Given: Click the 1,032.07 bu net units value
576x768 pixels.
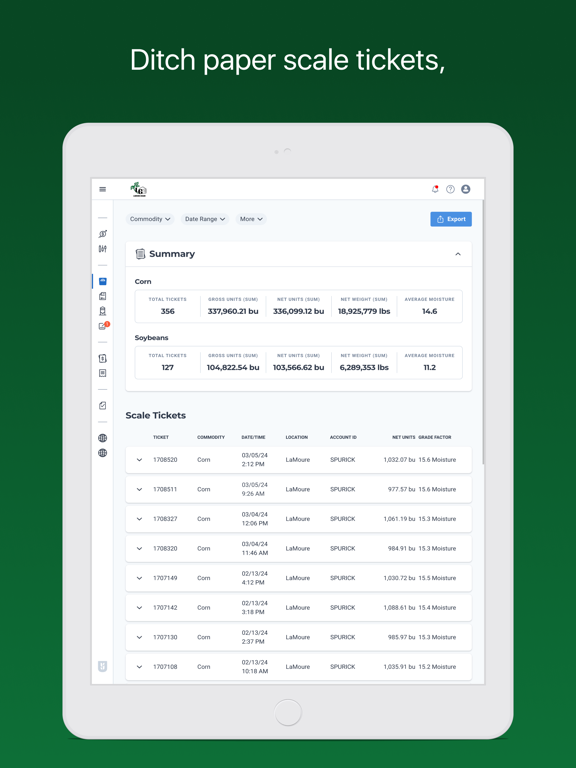Looking at the screenshot, I should (399, 460).
